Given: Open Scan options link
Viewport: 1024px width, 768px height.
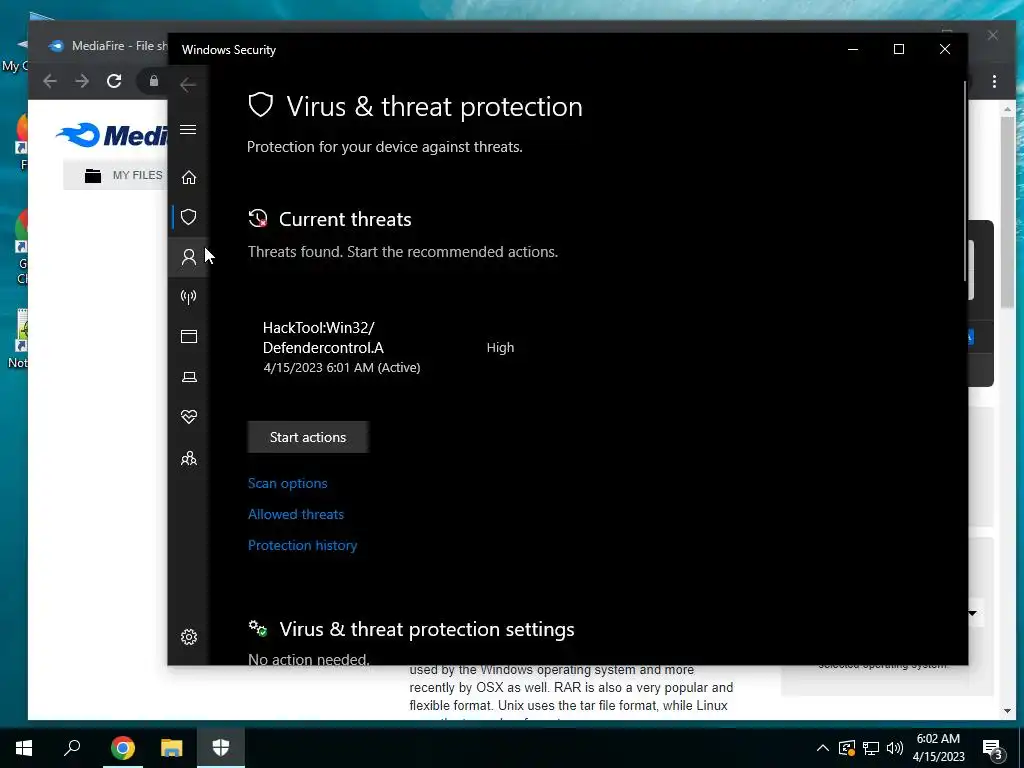Looking at the screenshot, I should (287, 483).
